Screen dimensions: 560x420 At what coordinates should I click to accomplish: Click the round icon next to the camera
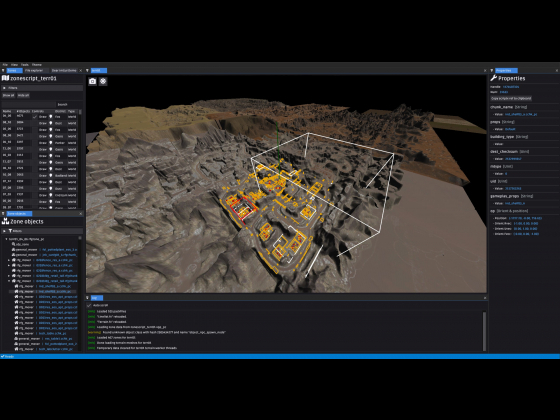103,81
